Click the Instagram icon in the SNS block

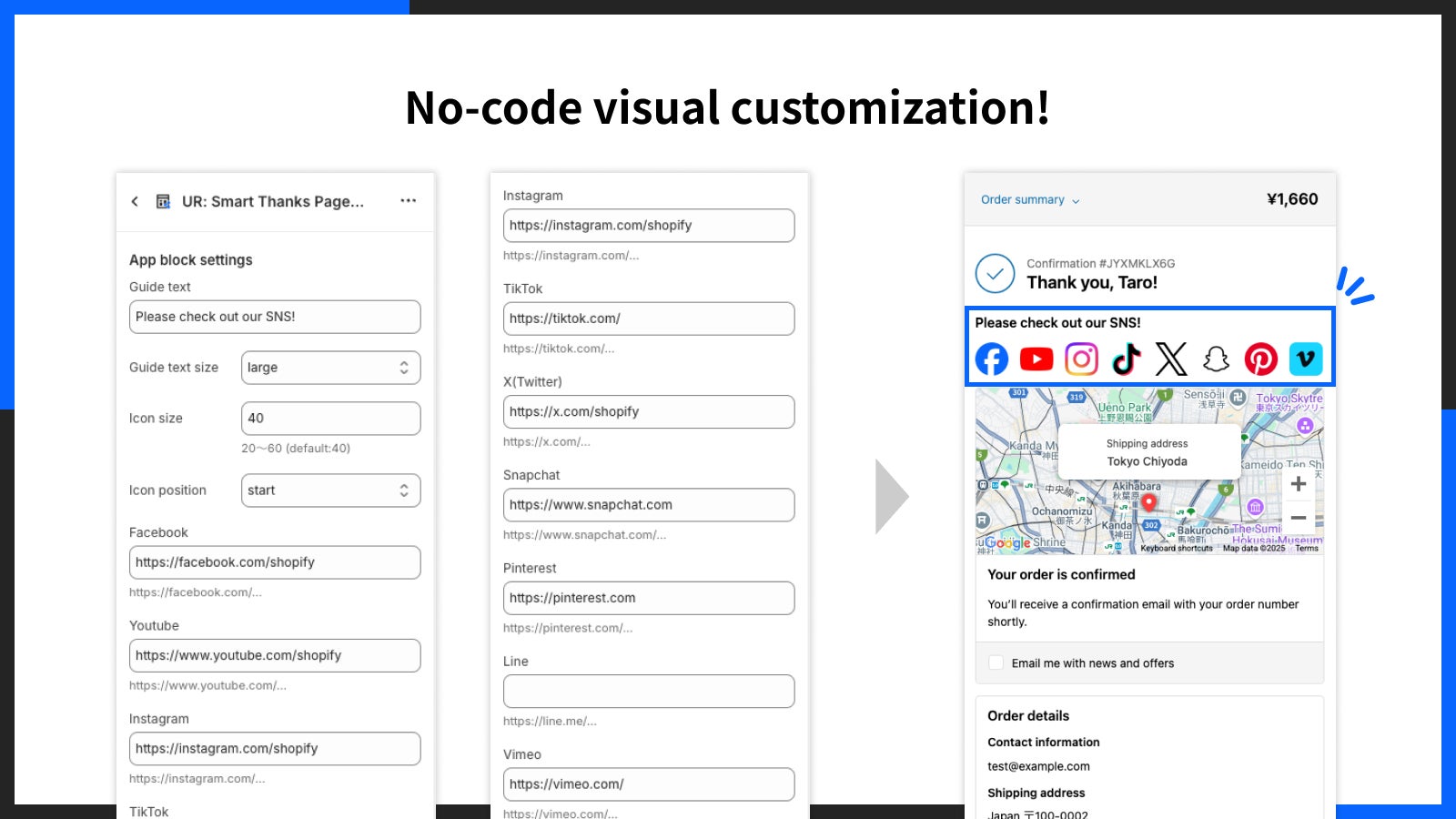coord(1081,359)
